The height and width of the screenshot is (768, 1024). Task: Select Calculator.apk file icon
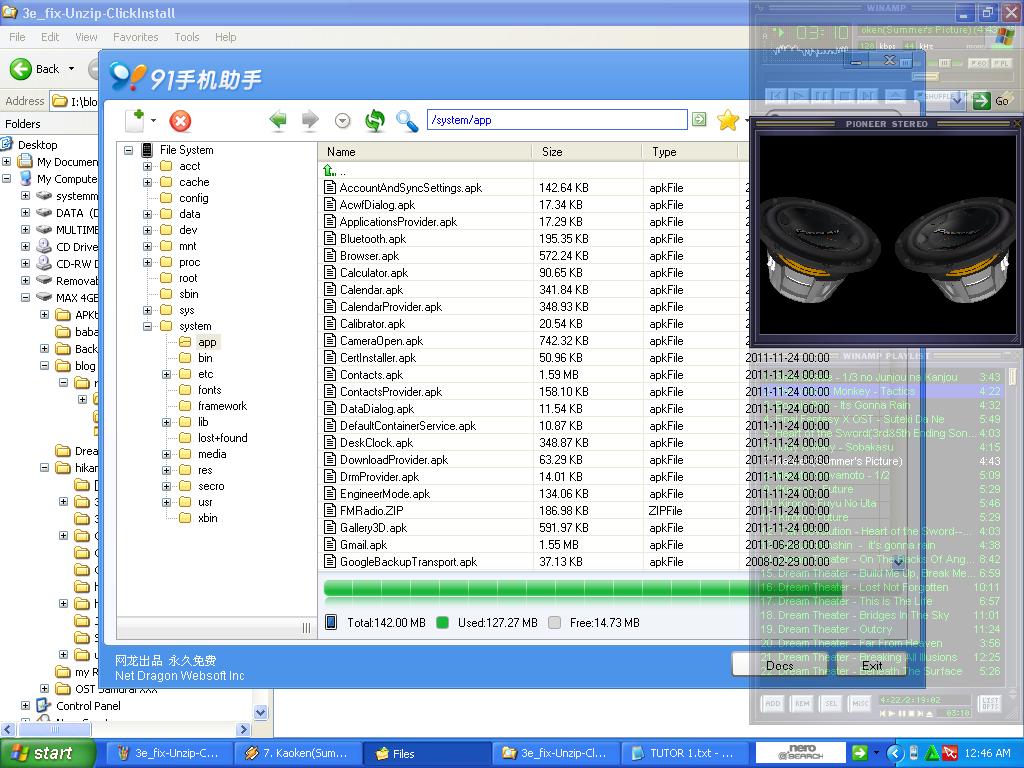330,273
